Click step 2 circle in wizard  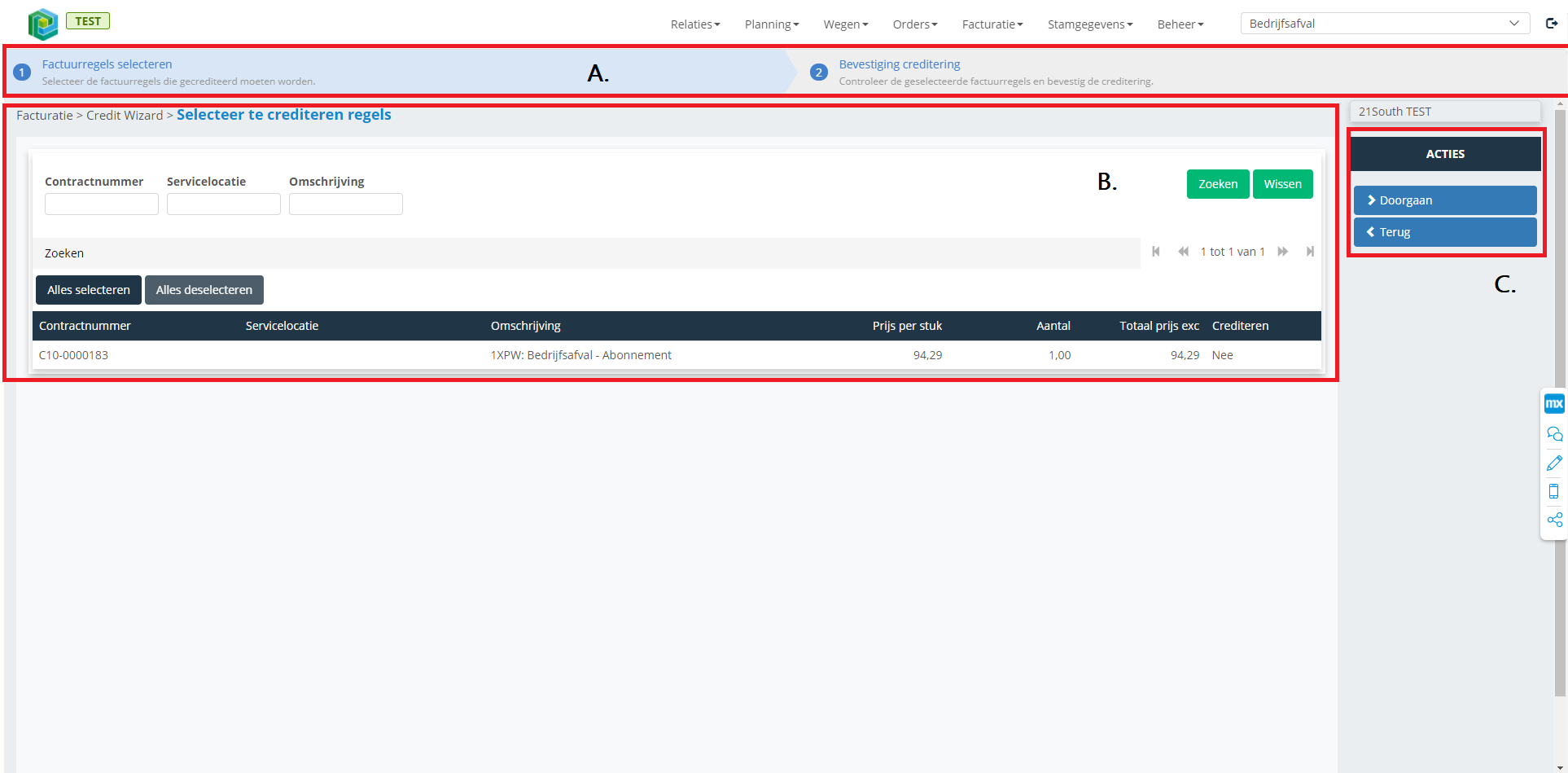pos(819,72)
